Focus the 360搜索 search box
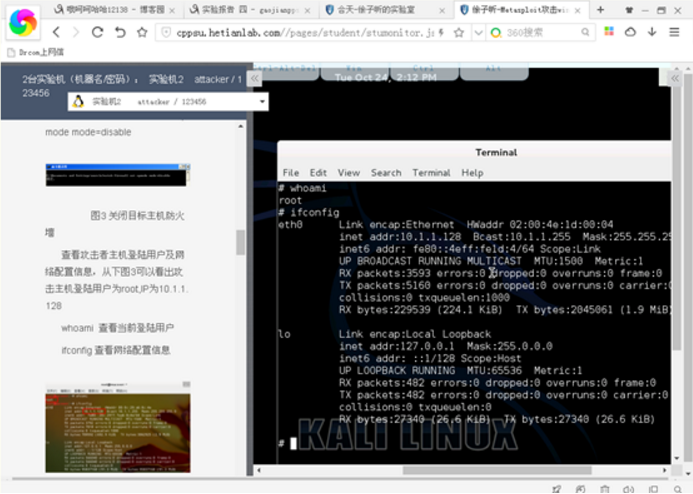Screen dimensions: 693x494 point(541,32)
